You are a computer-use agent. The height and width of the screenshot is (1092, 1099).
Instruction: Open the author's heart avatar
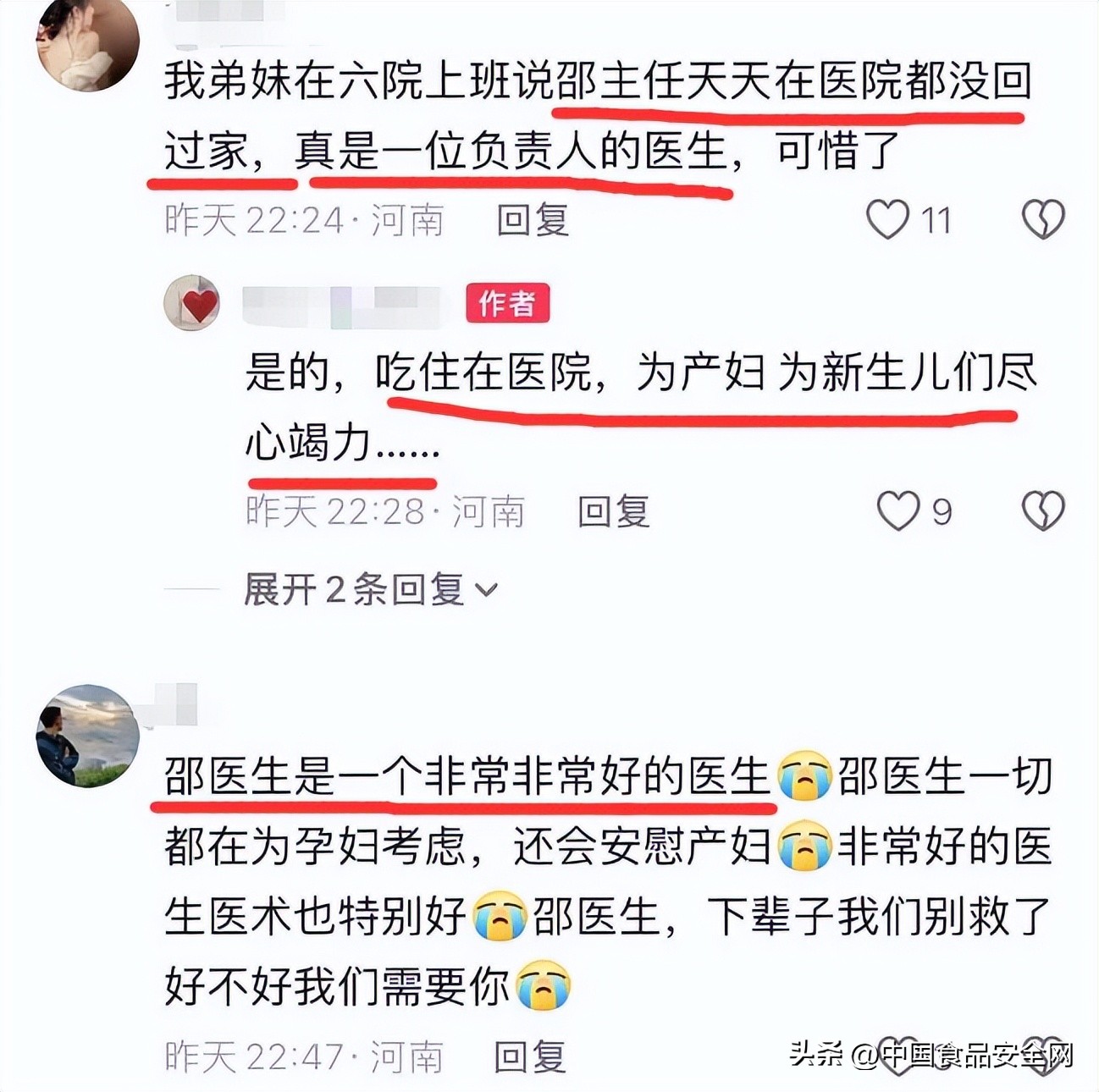[x=192, y=303]
